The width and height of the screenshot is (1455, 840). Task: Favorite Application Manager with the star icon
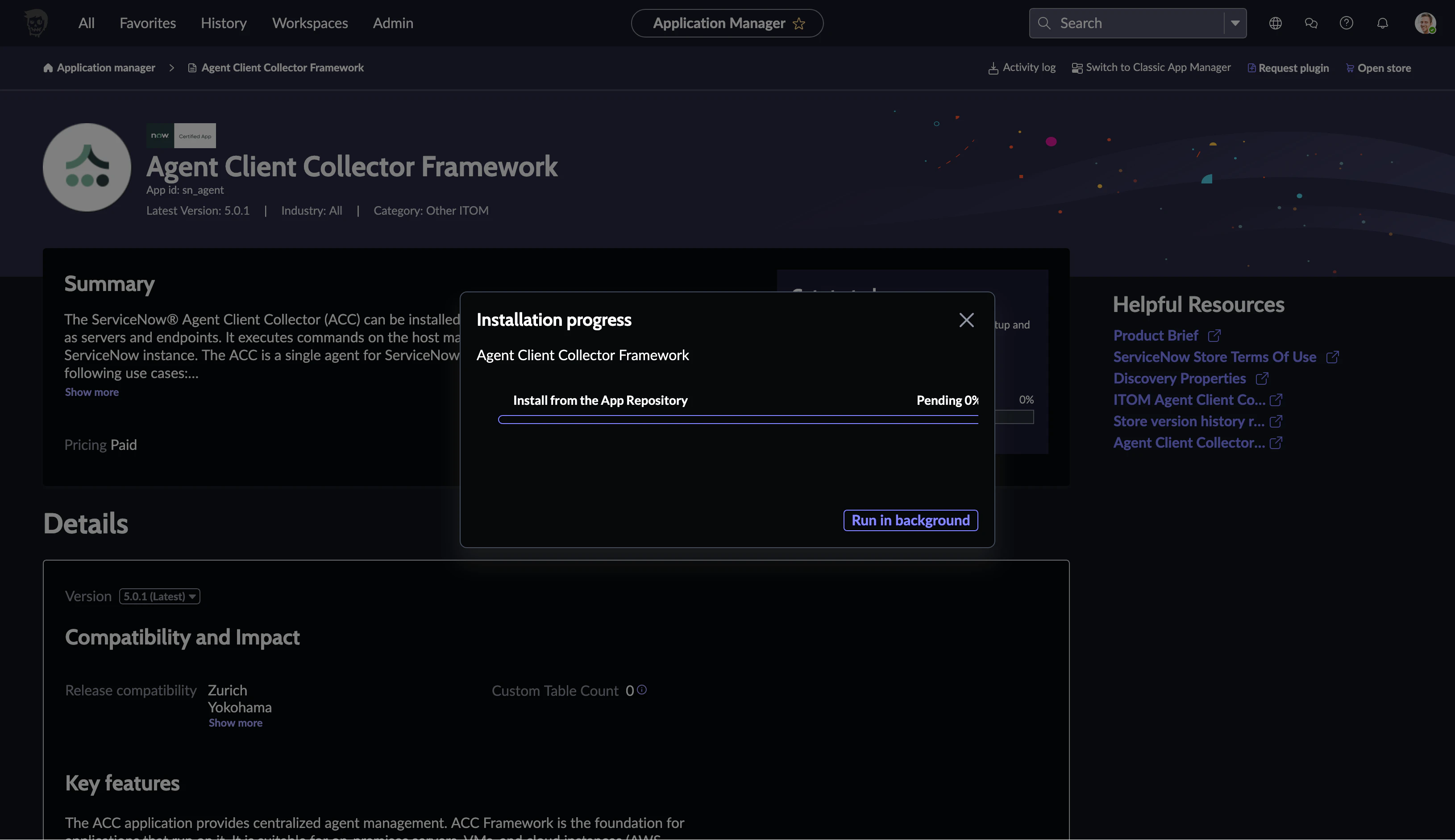799,24
